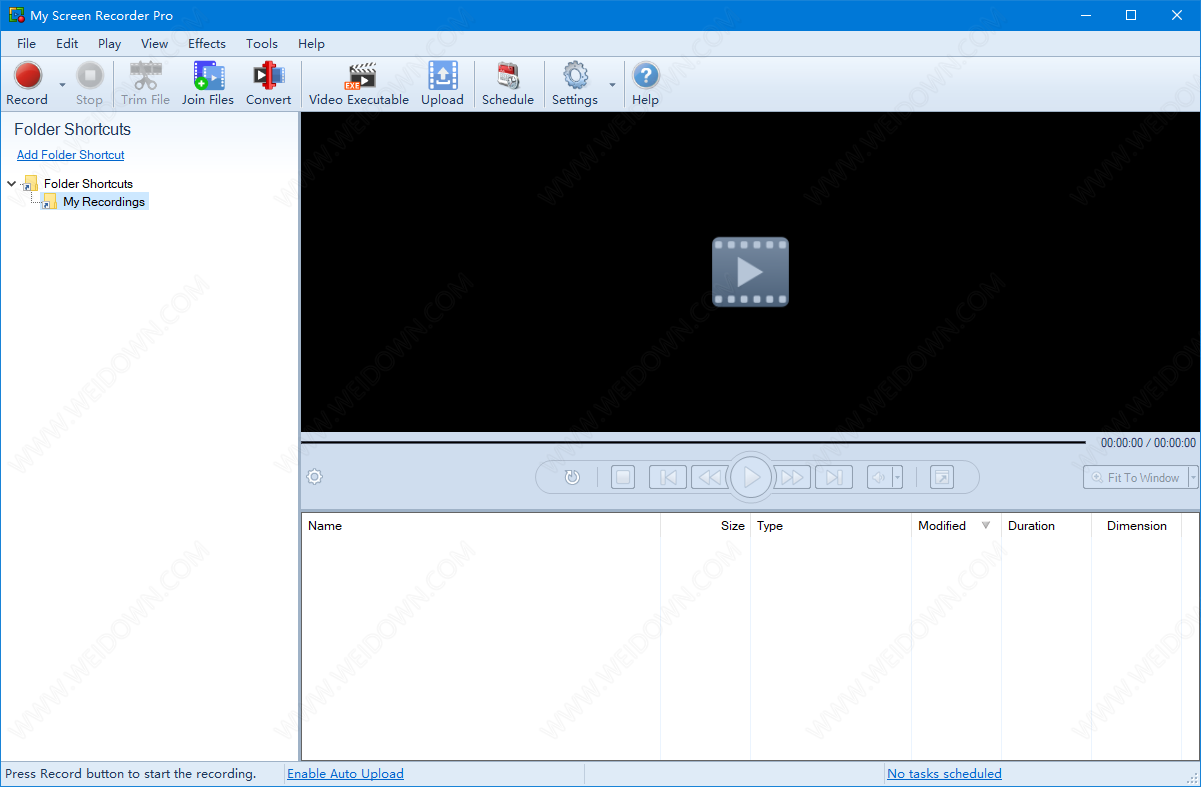Open the File menu
The height and width of the screenshot is (787, 1201).
[26, 43]
